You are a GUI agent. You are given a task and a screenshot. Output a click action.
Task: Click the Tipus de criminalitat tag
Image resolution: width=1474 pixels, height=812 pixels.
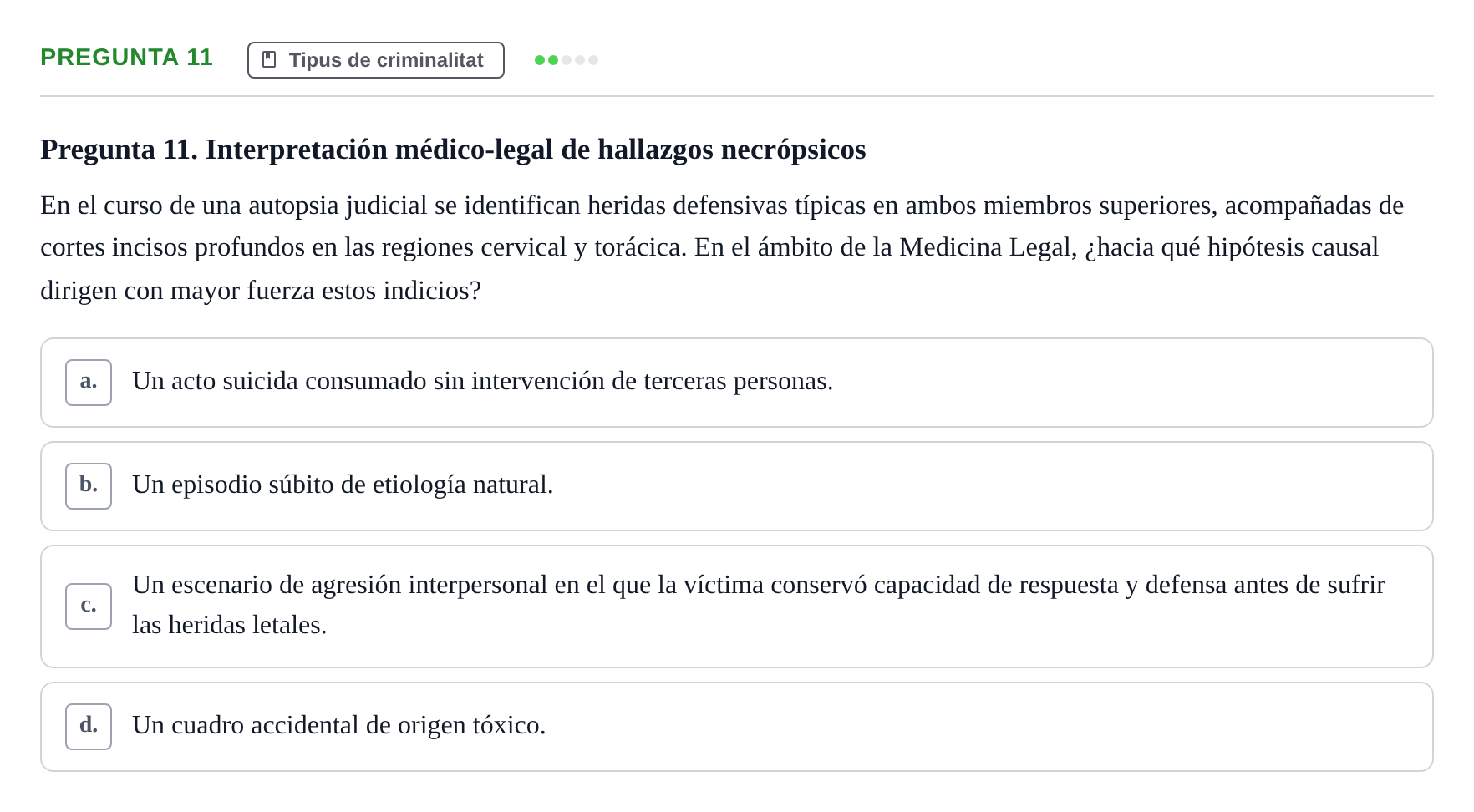[376, 60]
